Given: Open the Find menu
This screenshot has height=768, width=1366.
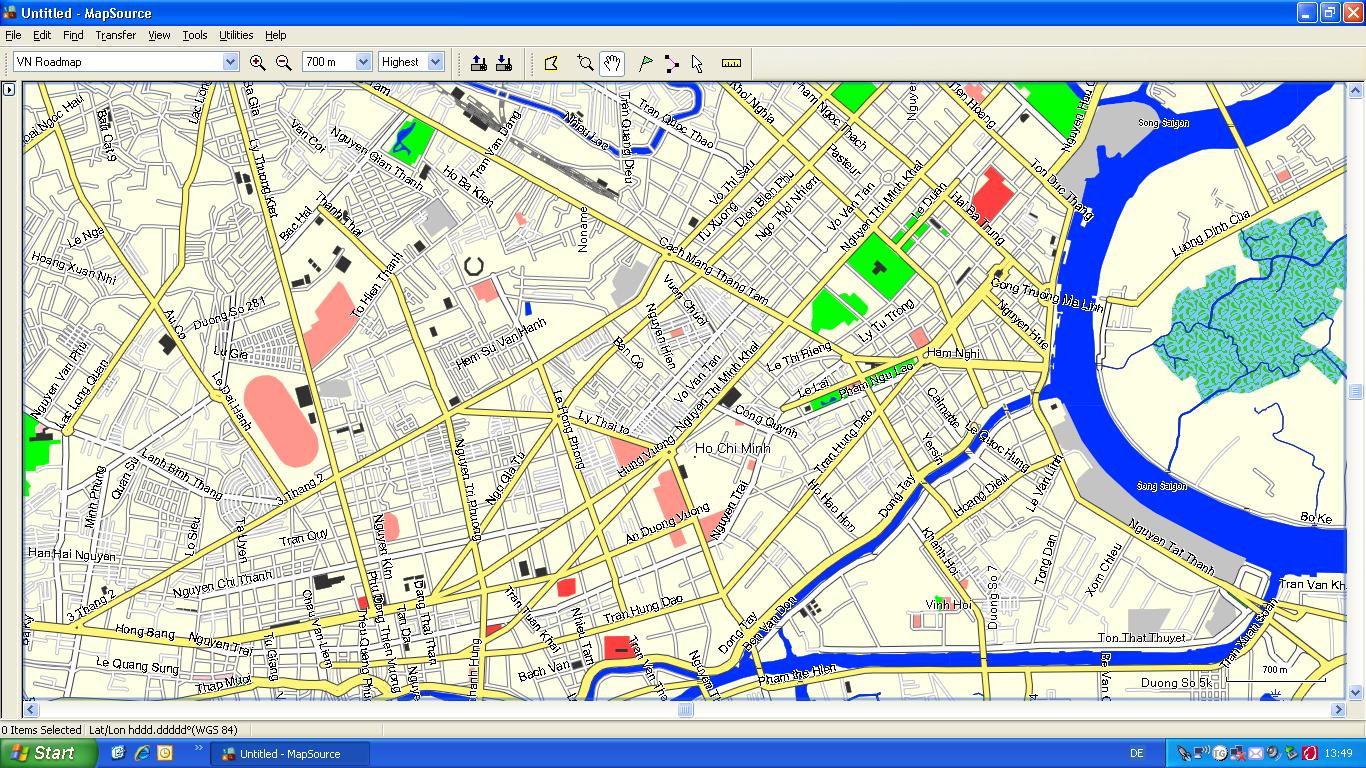Looking at the screenshot, I should pyautogui.click(x=73, y=35).
